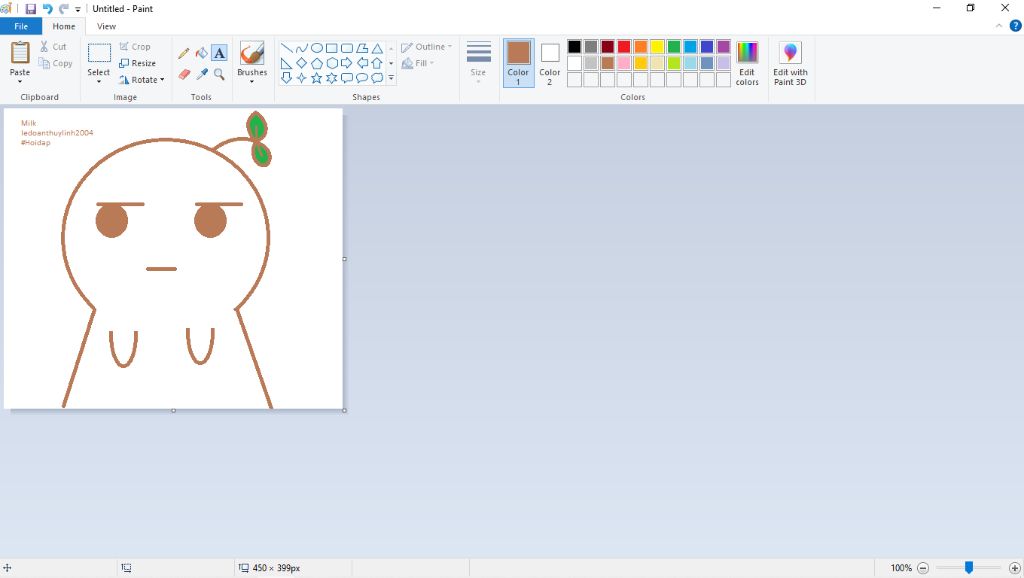1024x578 pixels.
Task: Click the Crop button
Action: coord(135,47)
